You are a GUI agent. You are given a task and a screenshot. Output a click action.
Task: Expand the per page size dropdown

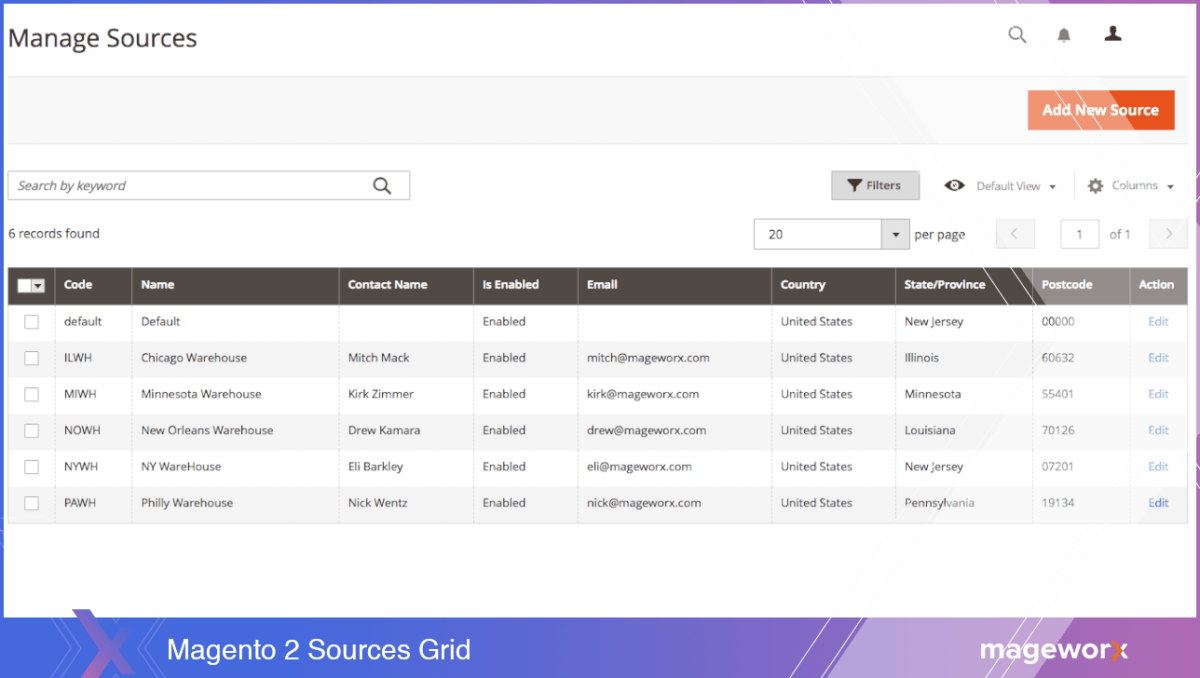point(895,234)
